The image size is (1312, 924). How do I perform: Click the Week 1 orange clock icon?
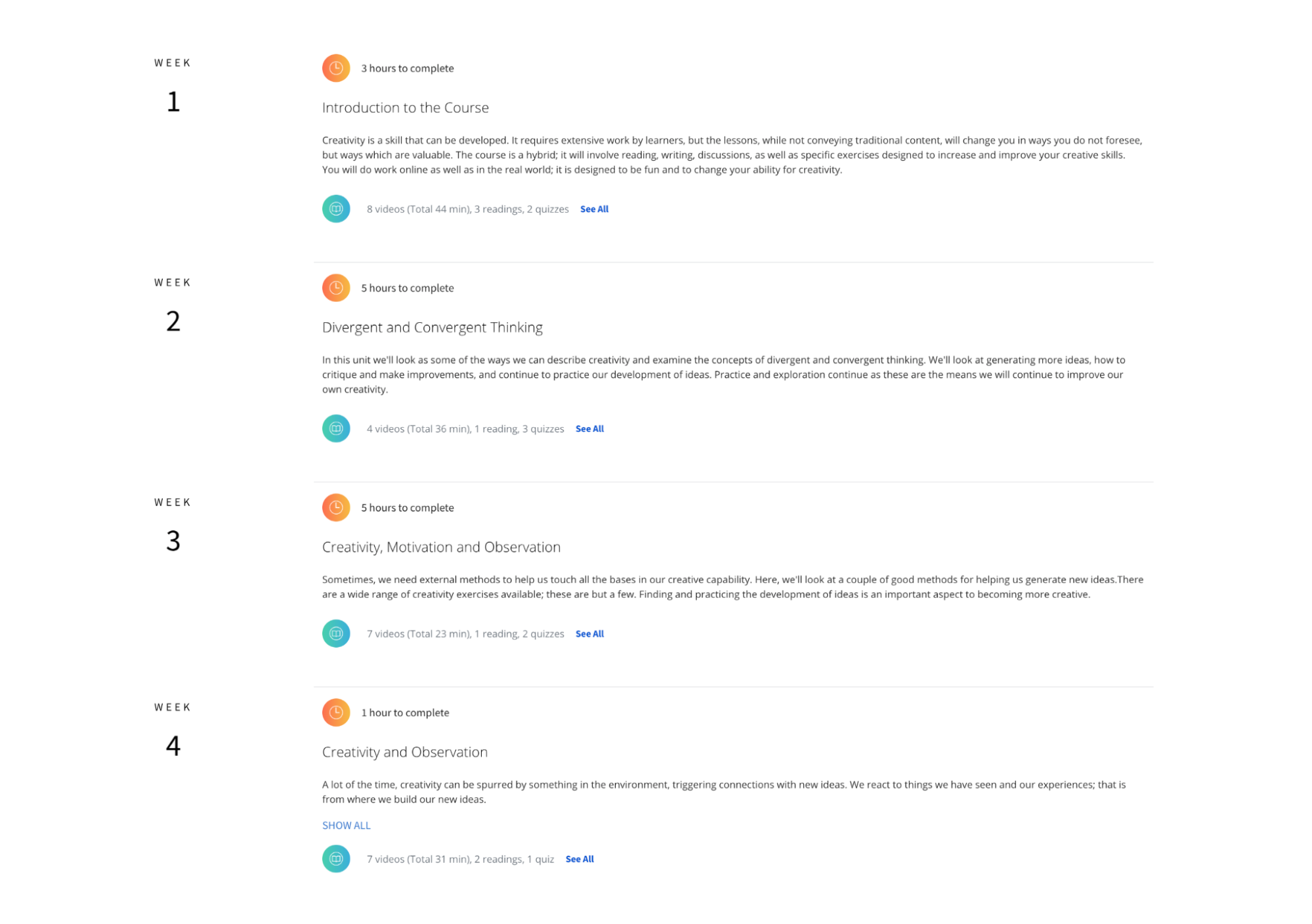[x=335, y=68]
